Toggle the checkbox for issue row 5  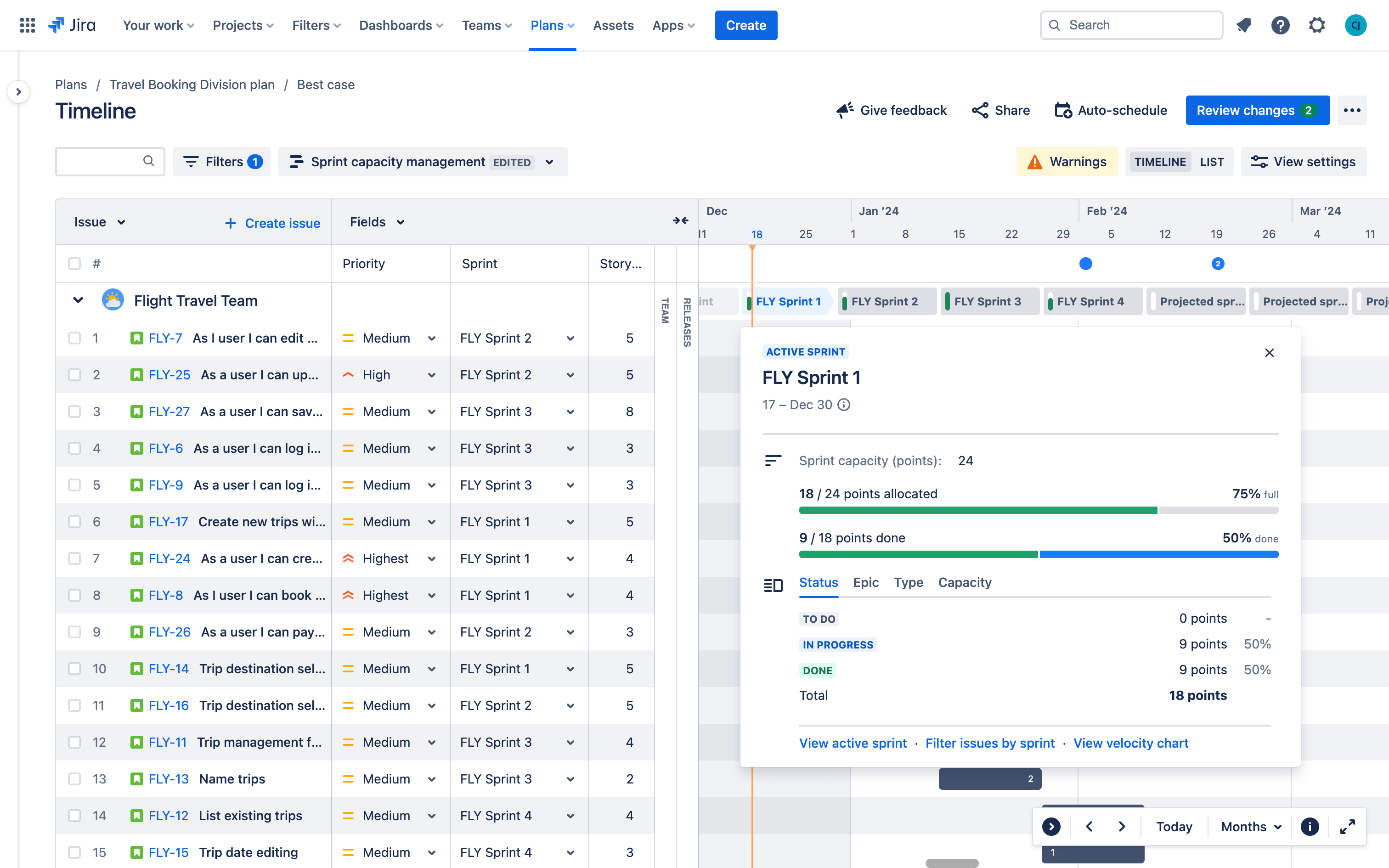click(x=74, y=484)
